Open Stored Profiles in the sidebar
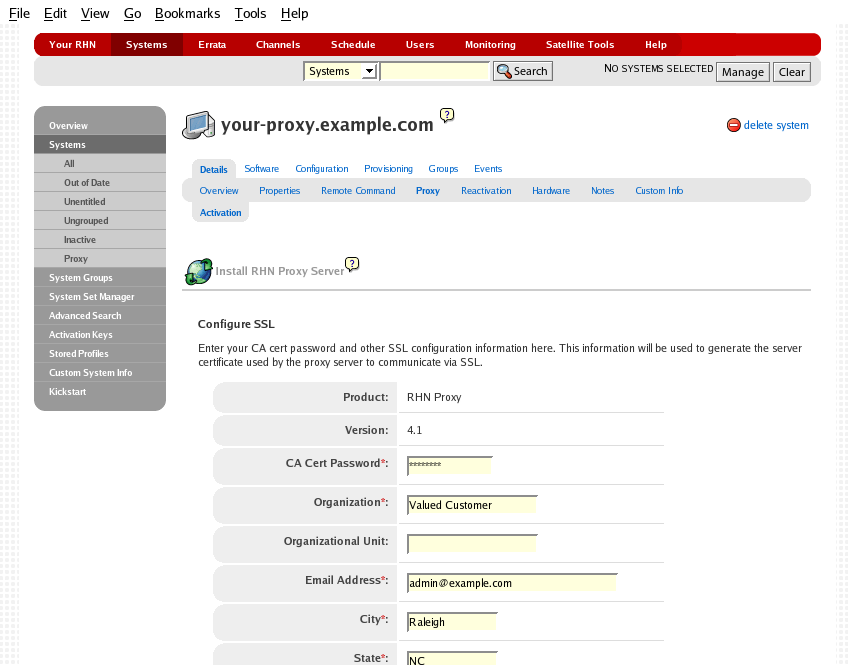This screenshot has width=848, height=665. pyautogui.click(x=100, y=354)
